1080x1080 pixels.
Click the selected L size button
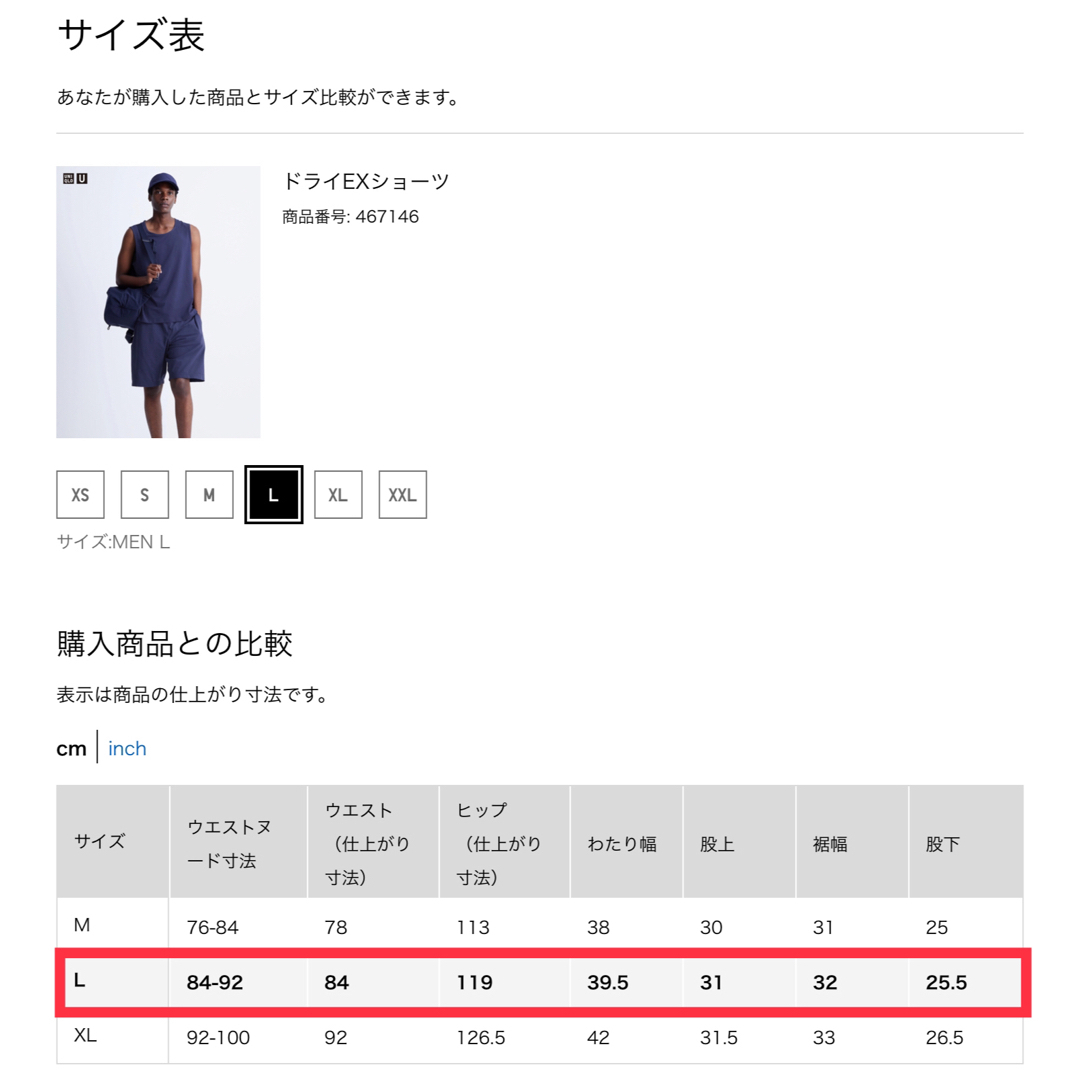tap(273, 495)
